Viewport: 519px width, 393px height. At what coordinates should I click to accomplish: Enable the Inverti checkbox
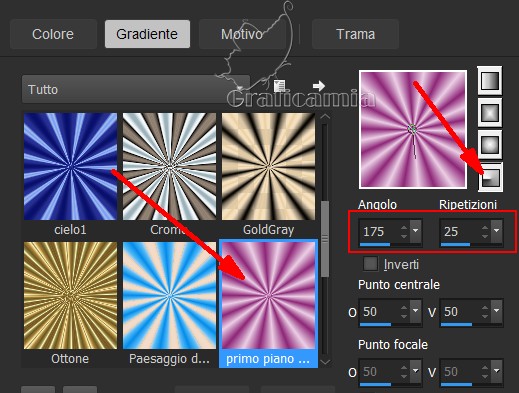pos(371,264)
